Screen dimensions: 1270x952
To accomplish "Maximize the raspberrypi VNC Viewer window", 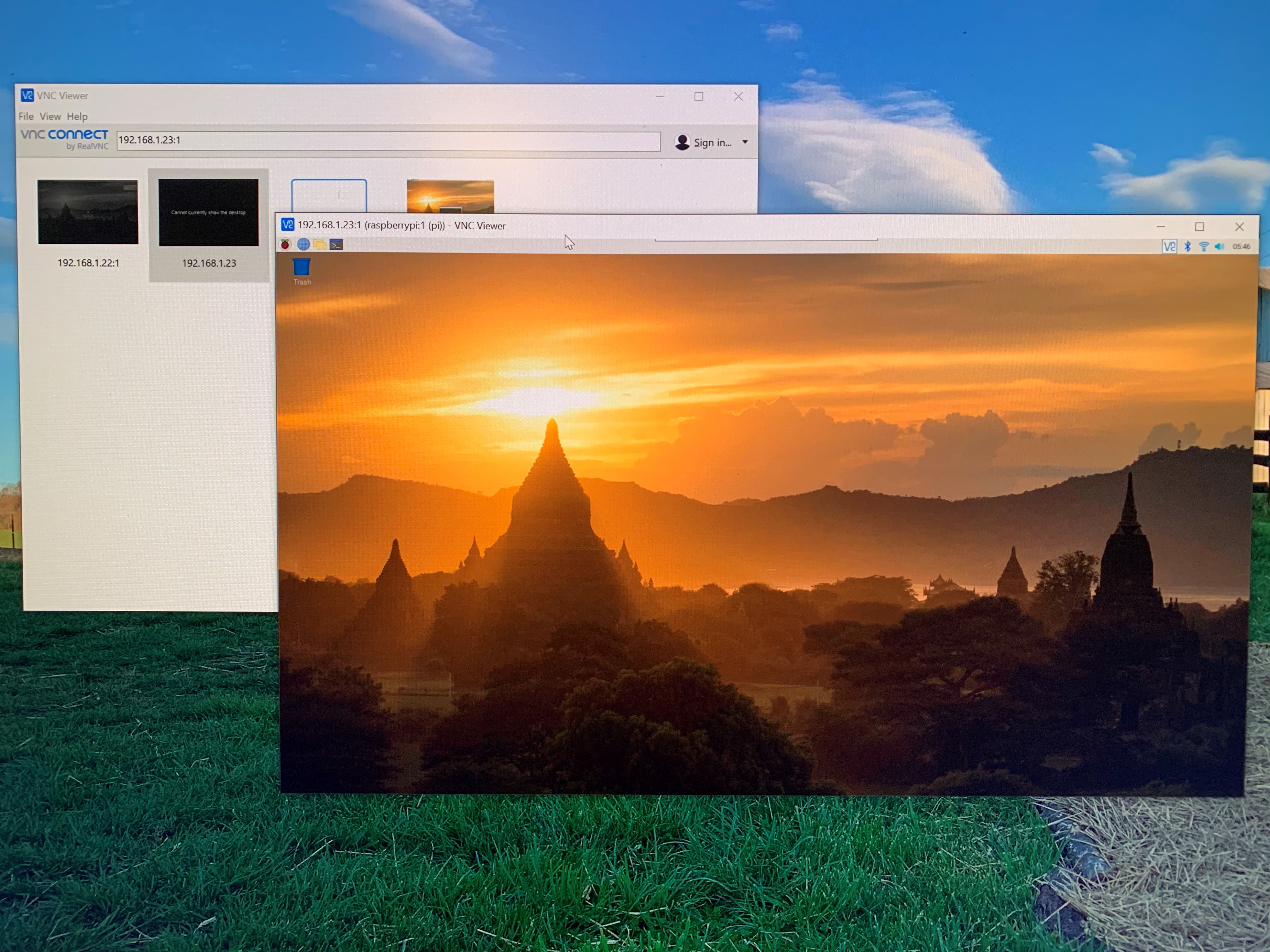I will click(x=1199, y=227).
